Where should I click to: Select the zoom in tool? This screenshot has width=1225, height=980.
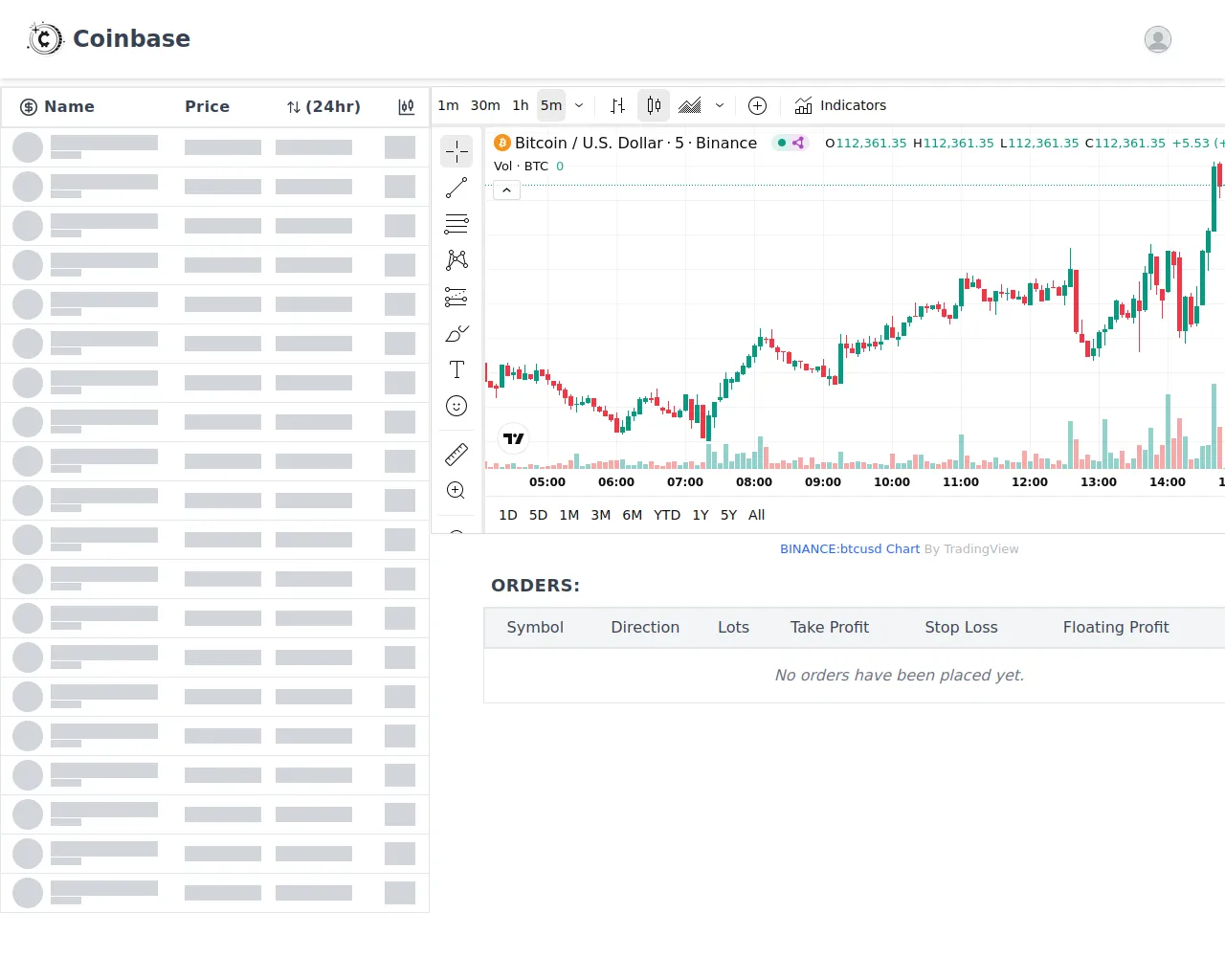457,490
